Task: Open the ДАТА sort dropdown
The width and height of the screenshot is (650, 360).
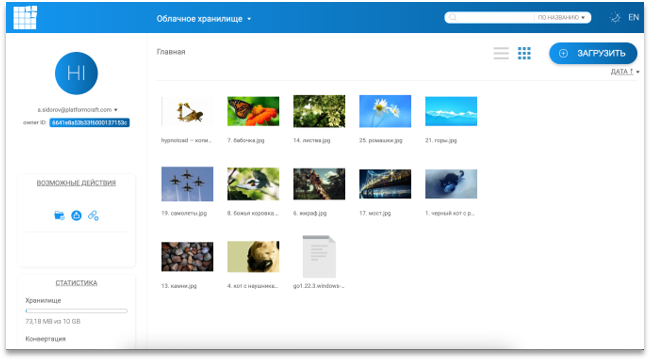Action: 625,72
